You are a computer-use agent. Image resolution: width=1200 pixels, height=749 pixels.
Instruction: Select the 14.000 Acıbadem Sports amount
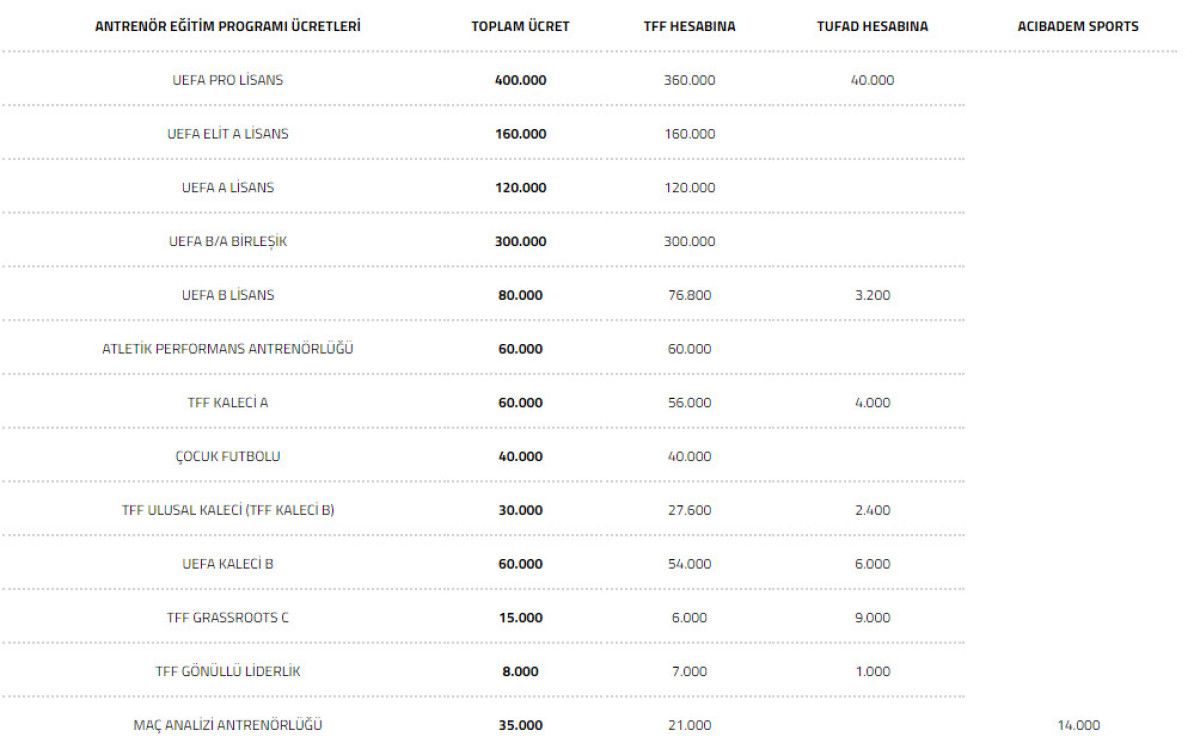coord(1078,725)
